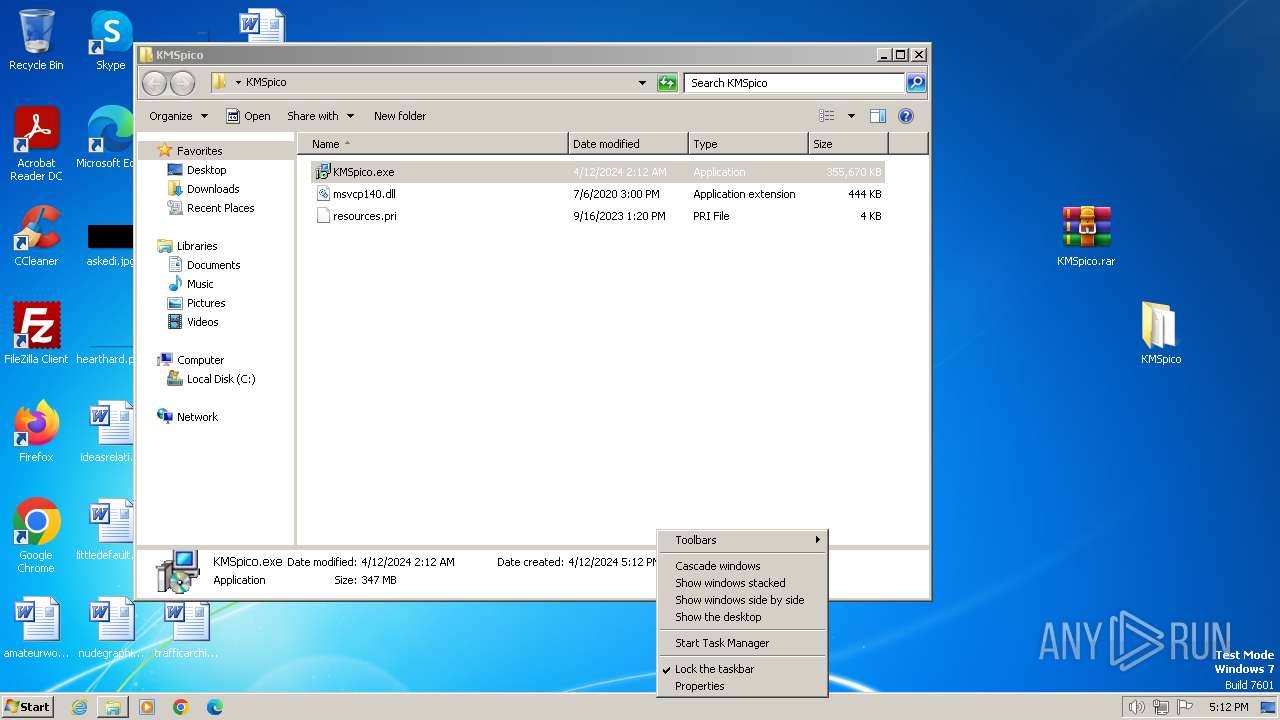Screen dimensions: 1280x720
Task: Open Acrobat Reader DC desktop icon
Action: coord(36,144)
